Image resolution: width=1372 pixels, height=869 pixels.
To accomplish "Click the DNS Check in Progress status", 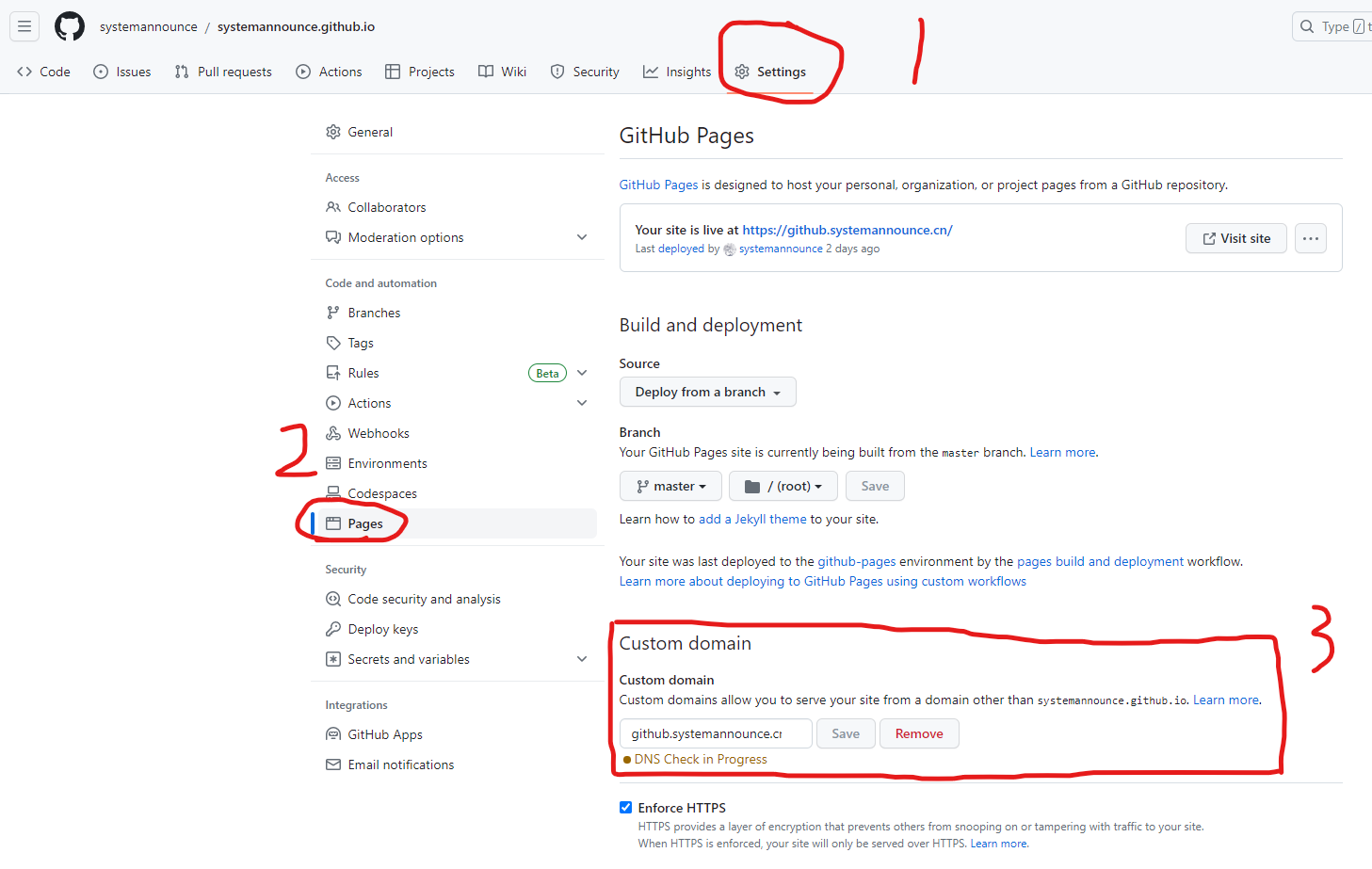I will tap(695, 759).
